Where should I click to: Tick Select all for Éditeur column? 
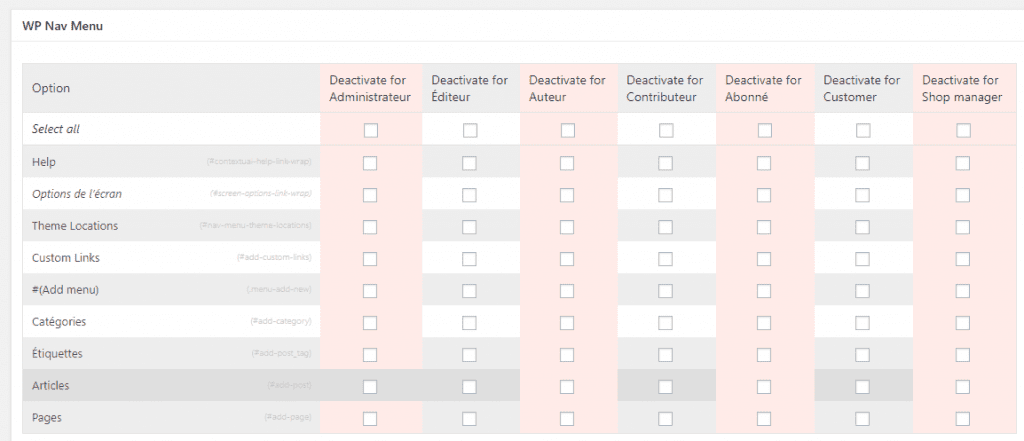click(470, 130)
